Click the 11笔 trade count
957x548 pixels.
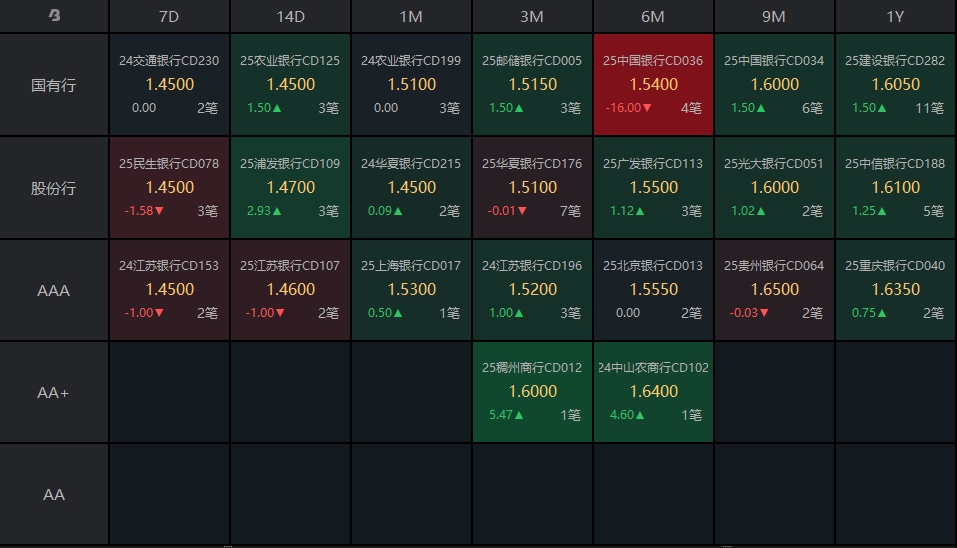930,108
